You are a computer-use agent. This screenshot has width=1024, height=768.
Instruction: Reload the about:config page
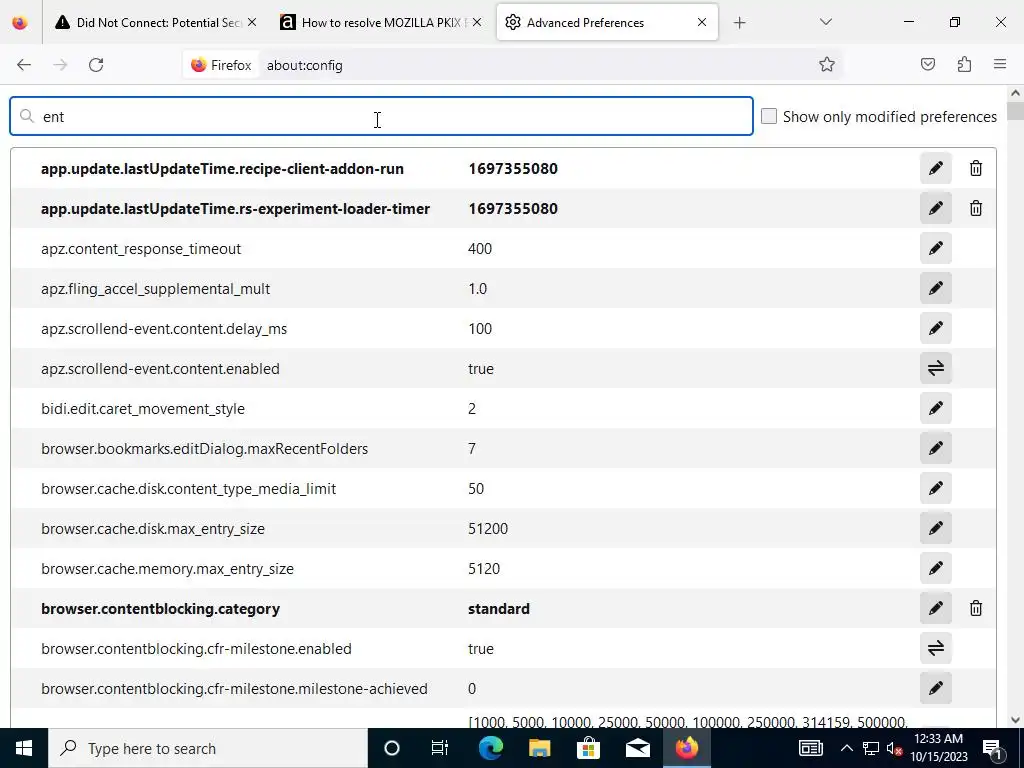[x=96, y=65]
